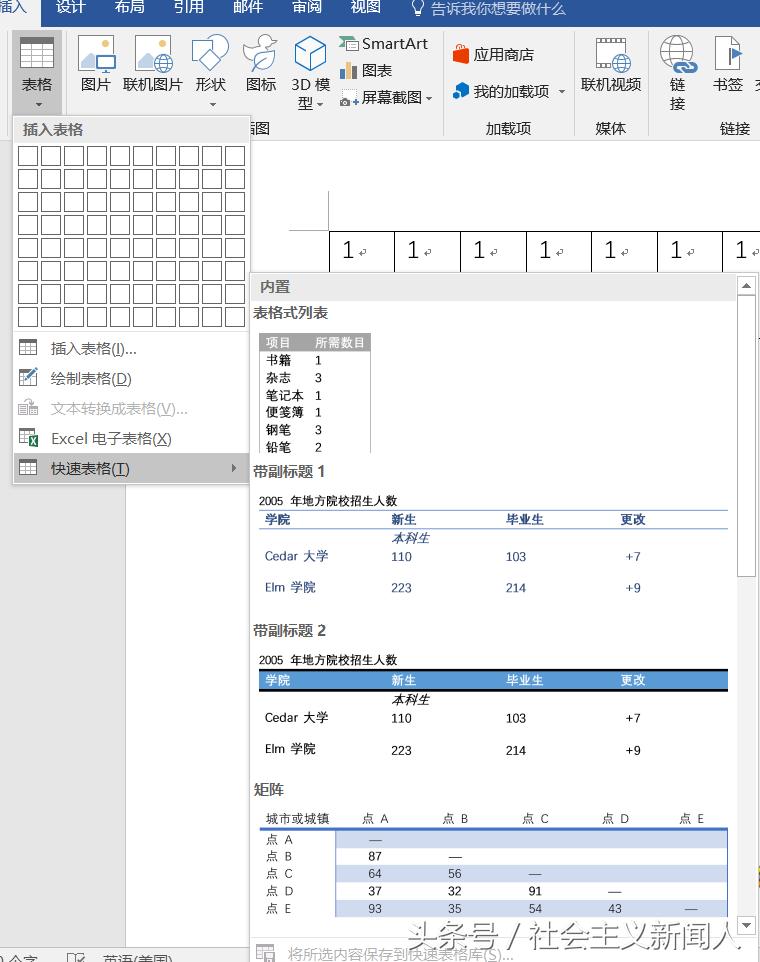This screenshot has height=962, width=760.
Task: Switch to the 审阅 tab
Action: pos(307,7)
